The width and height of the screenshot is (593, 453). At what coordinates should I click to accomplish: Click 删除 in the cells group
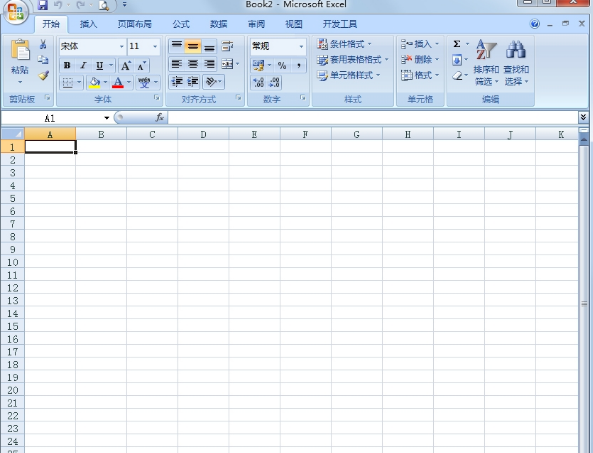click(420, 59)
